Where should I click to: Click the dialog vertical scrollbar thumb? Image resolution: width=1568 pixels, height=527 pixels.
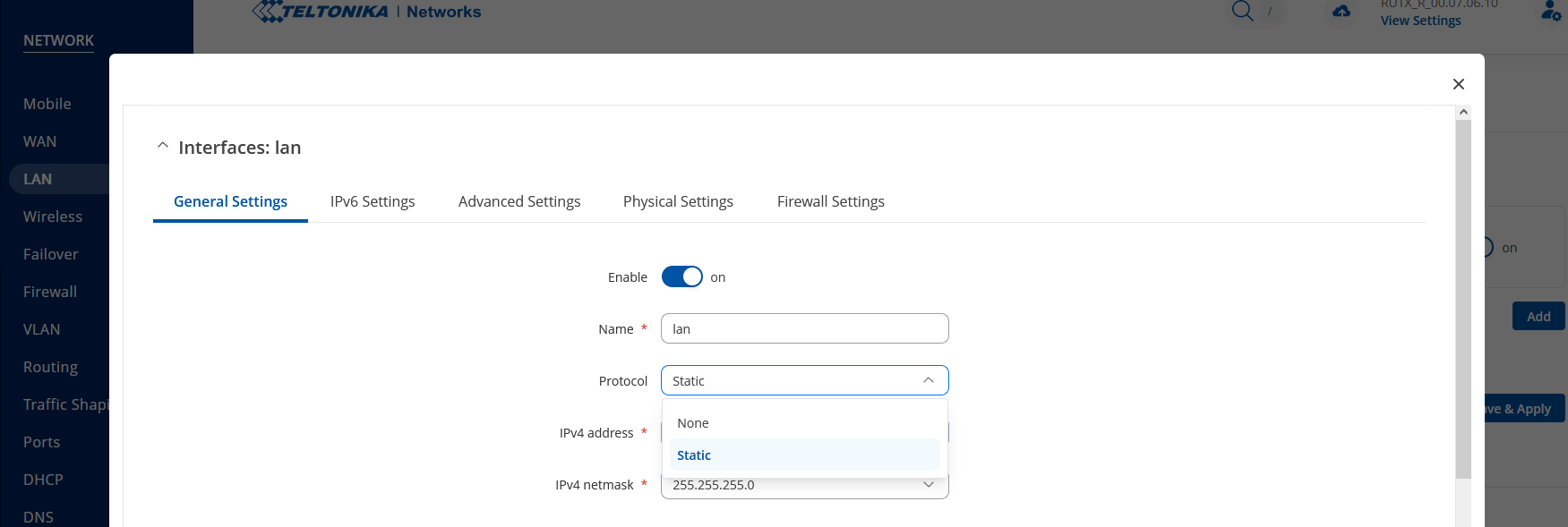pos(1463,299)
